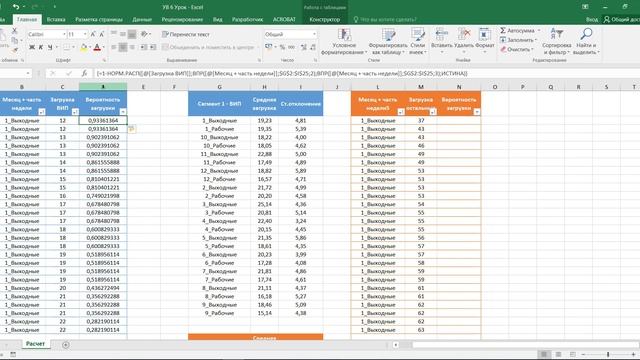The image size is (640, 360).
Task: Open the Данные ribbon tab
Action: point(142,19)
